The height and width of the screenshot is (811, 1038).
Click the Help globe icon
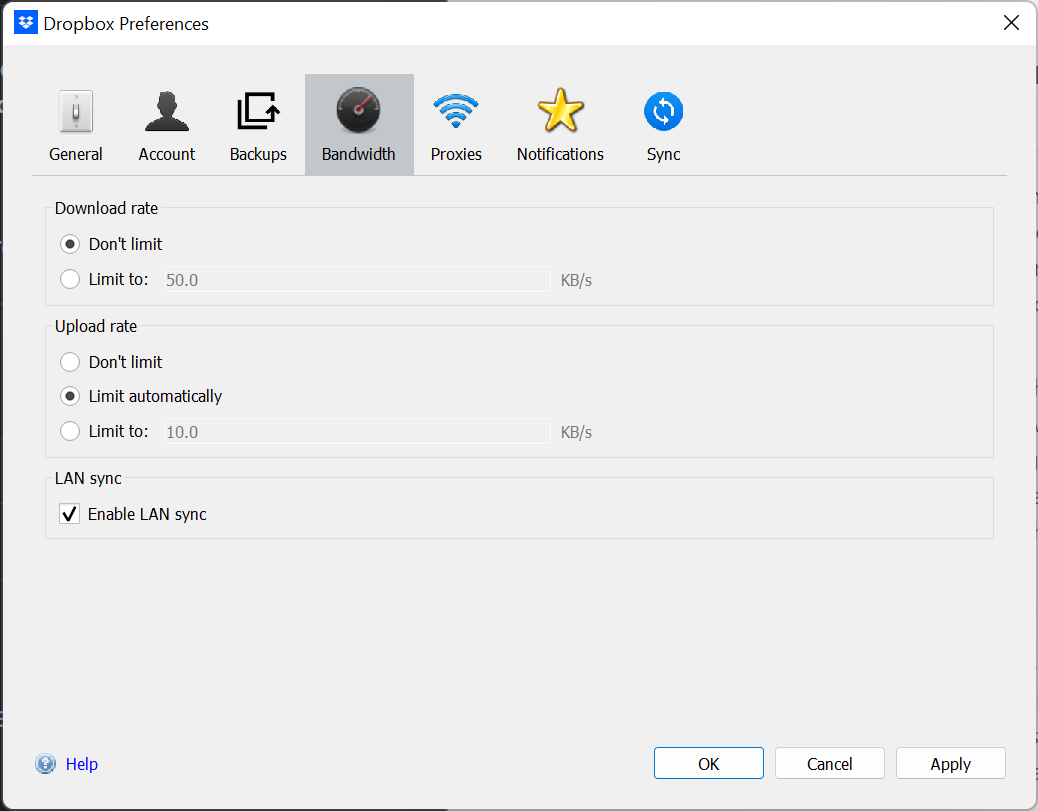pos(46,763)
